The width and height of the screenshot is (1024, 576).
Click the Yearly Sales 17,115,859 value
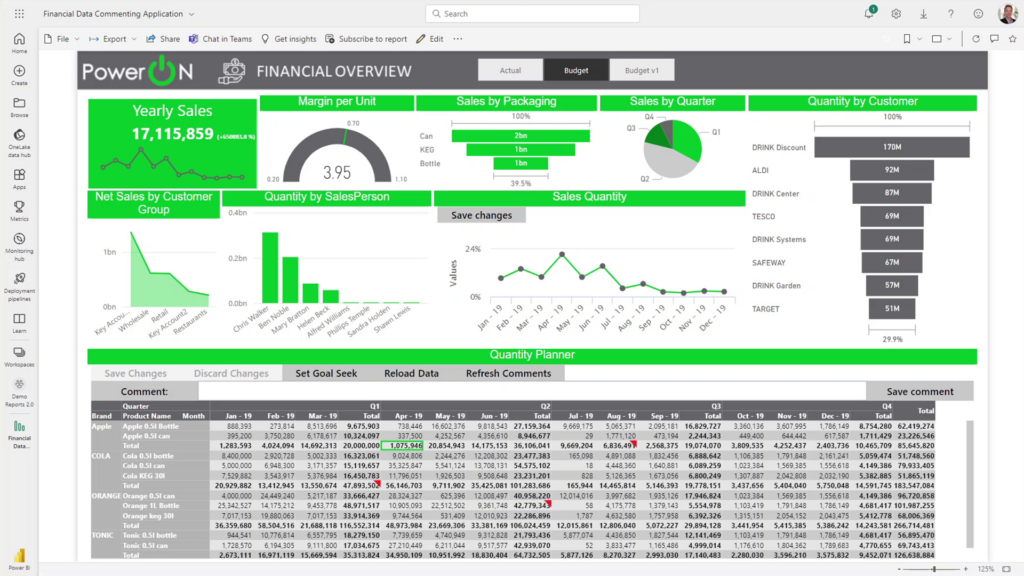(172, 134)
